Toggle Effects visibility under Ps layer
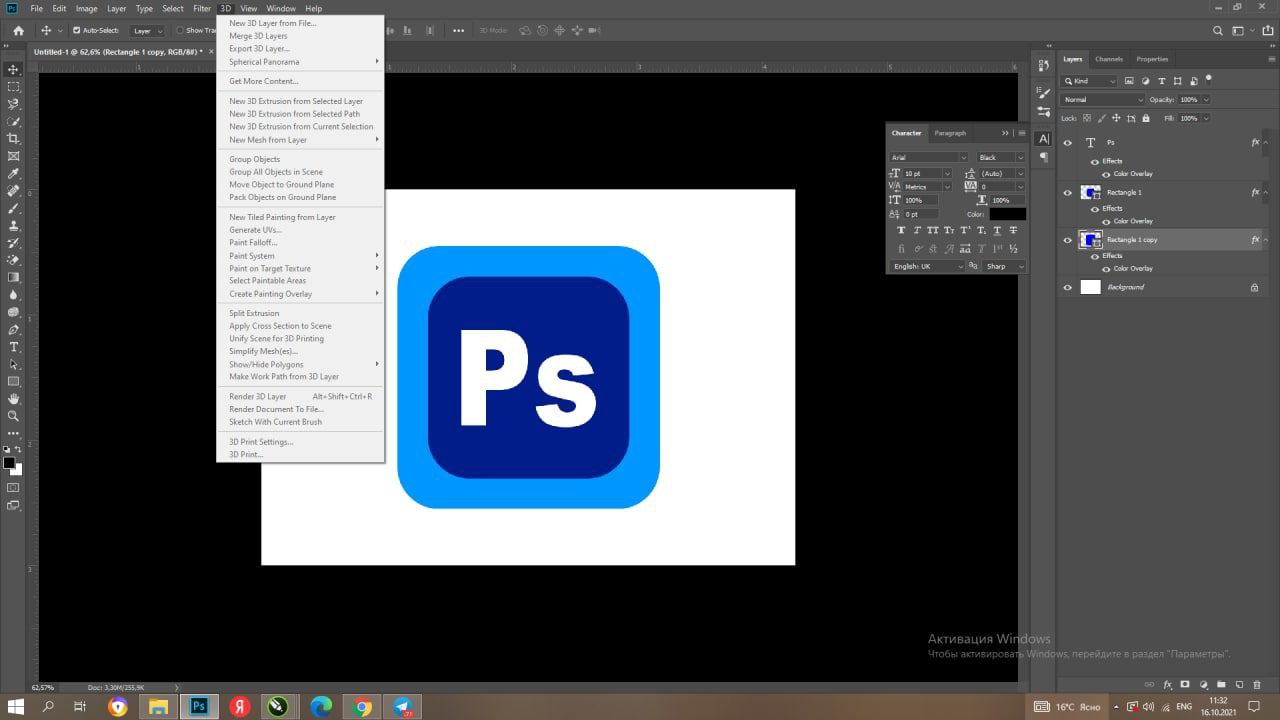Viewport: 1280px width, 720px height. [1094, 161]
